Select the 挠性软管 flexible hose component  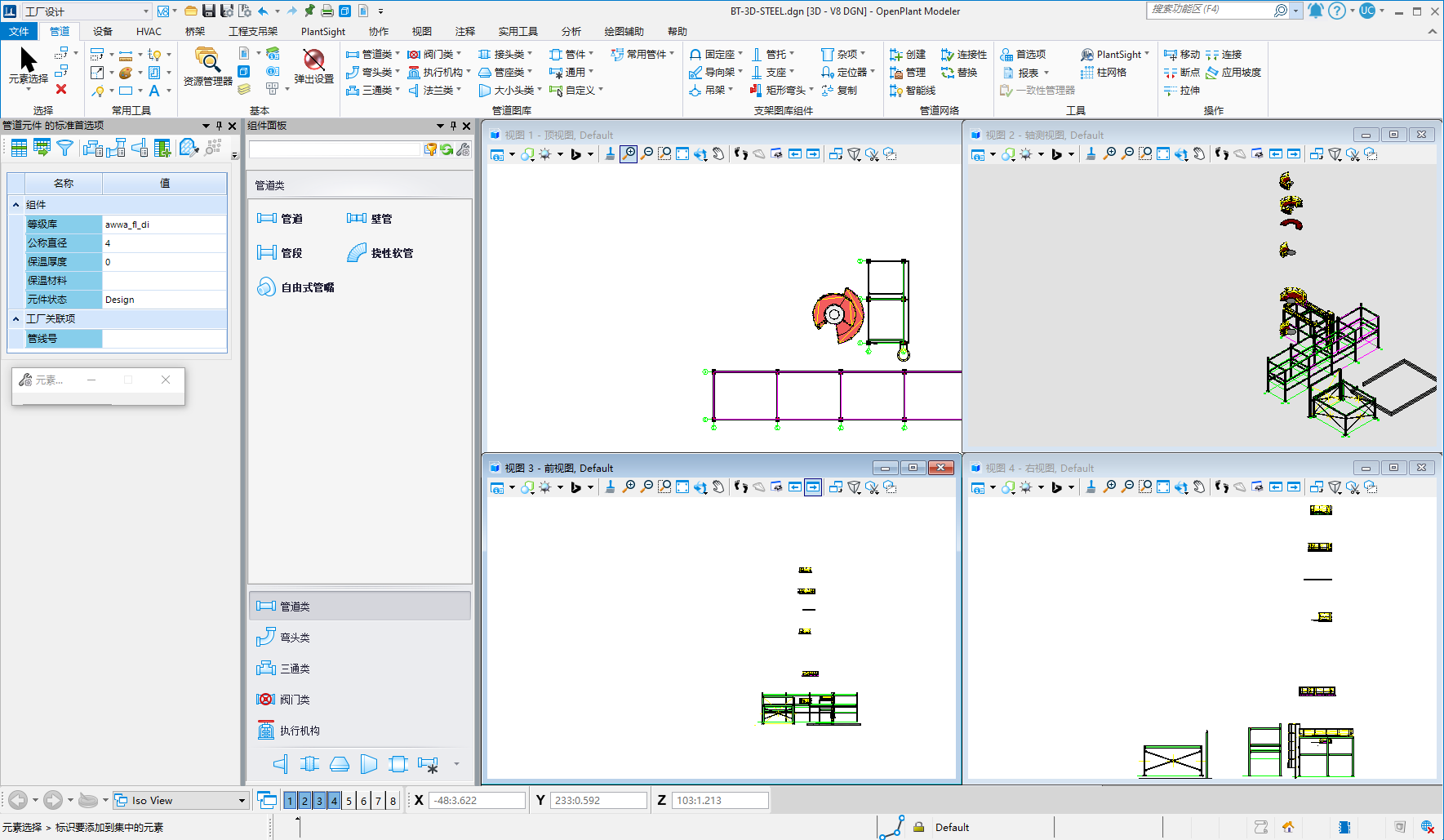tap(380, 253)
